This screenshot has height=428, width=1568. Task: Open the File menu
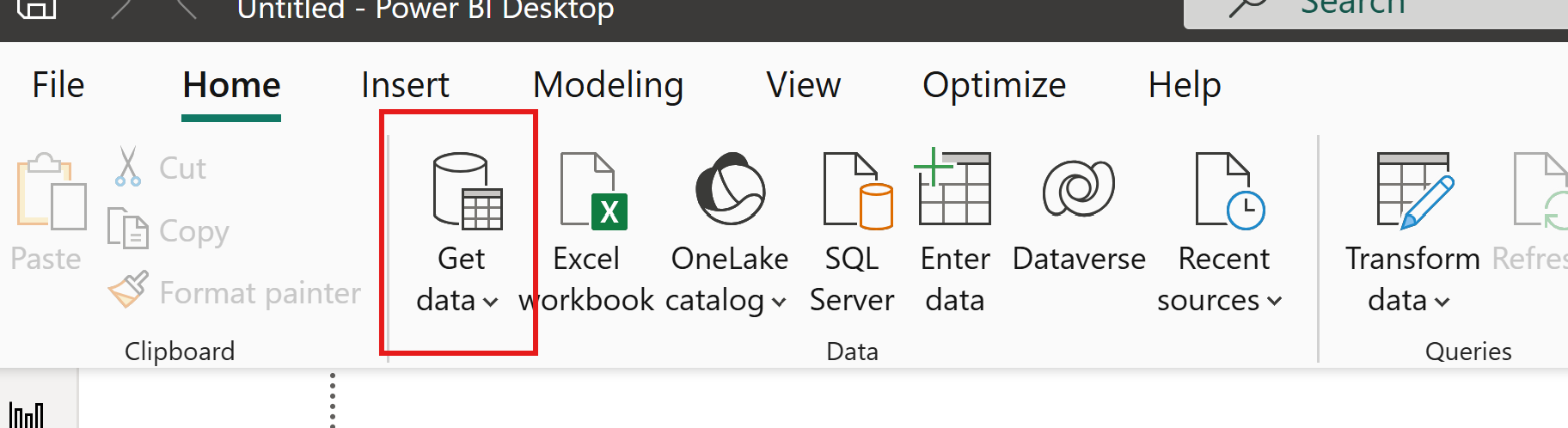(x=58, y=85)
